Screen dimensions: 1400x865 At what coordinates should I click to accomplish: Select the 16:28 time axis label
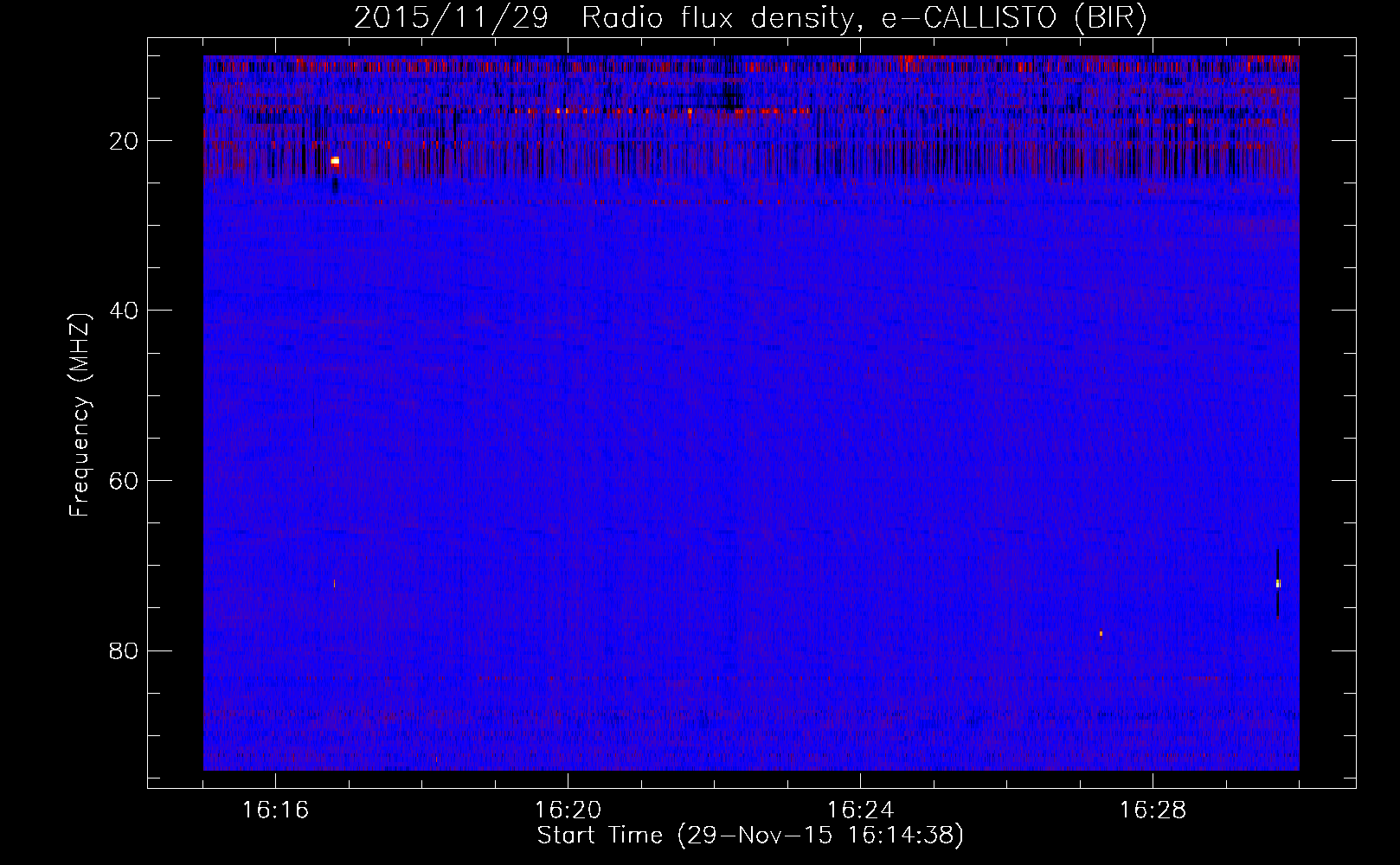point(1153,811)
